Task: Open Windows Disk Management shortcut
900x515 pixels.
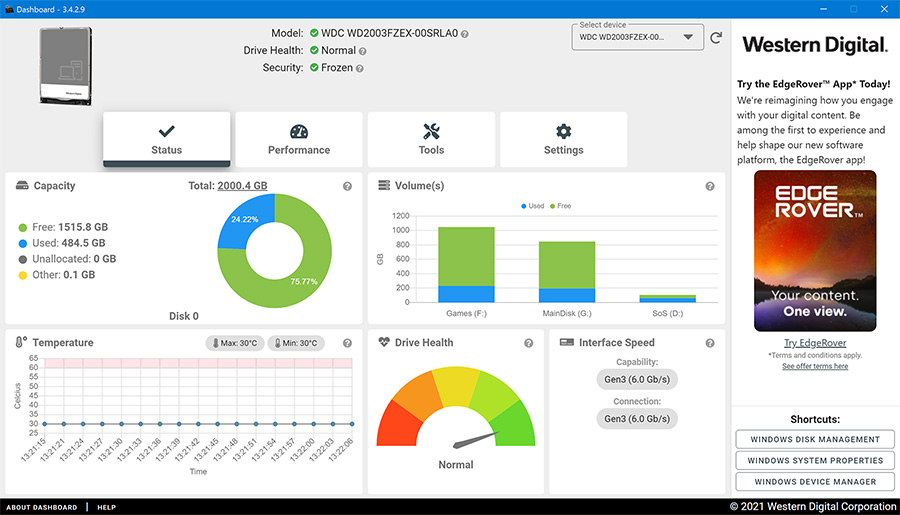Action: tap(815, 439)
